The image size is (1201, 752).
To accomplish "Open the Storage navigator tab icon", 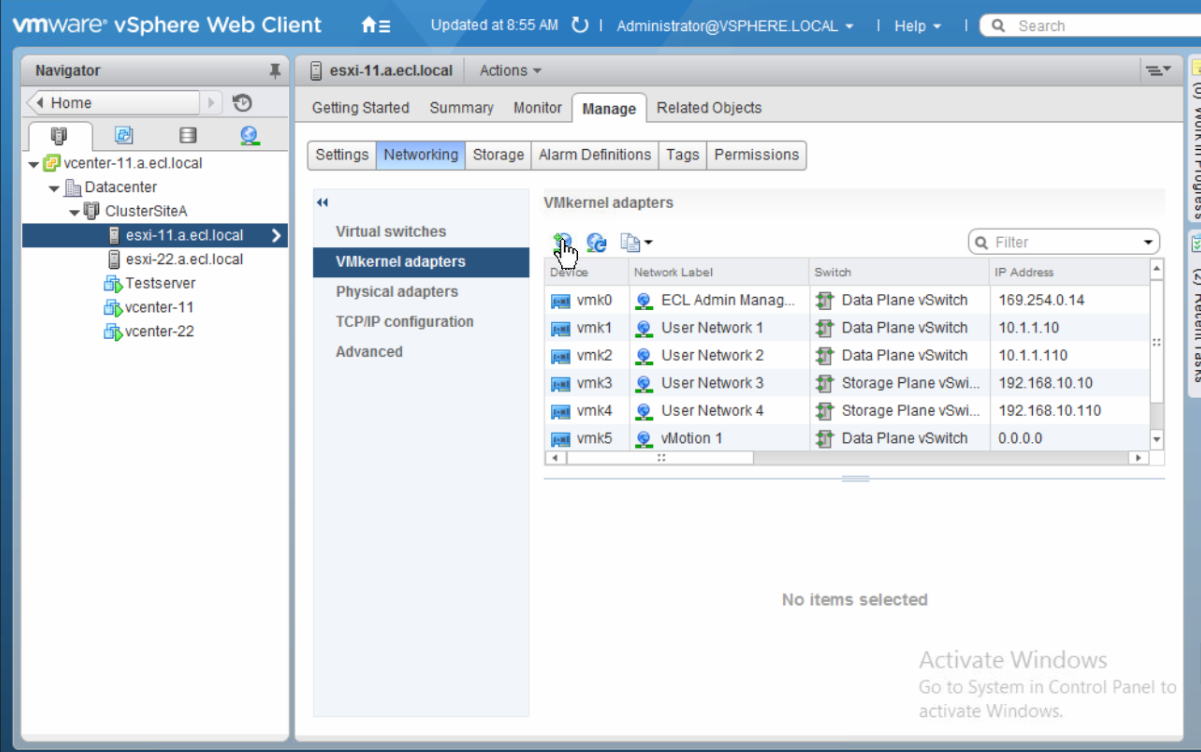I will click(x=187, y=136).
